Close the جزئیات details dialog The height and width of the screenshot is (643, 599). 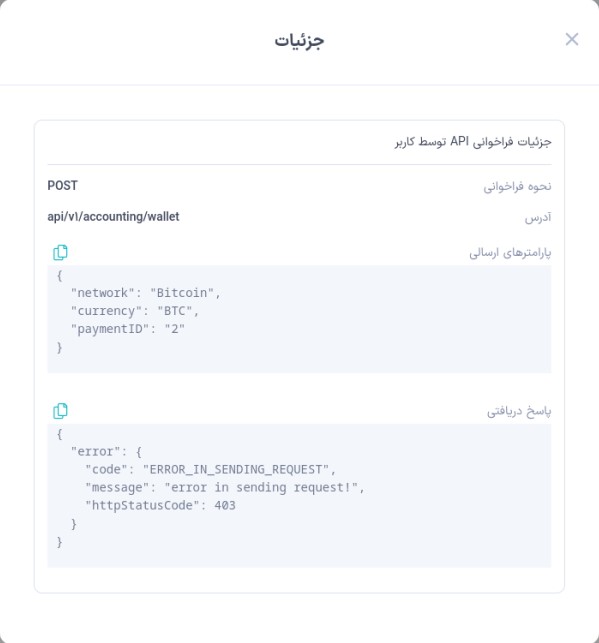click(572, 39)
